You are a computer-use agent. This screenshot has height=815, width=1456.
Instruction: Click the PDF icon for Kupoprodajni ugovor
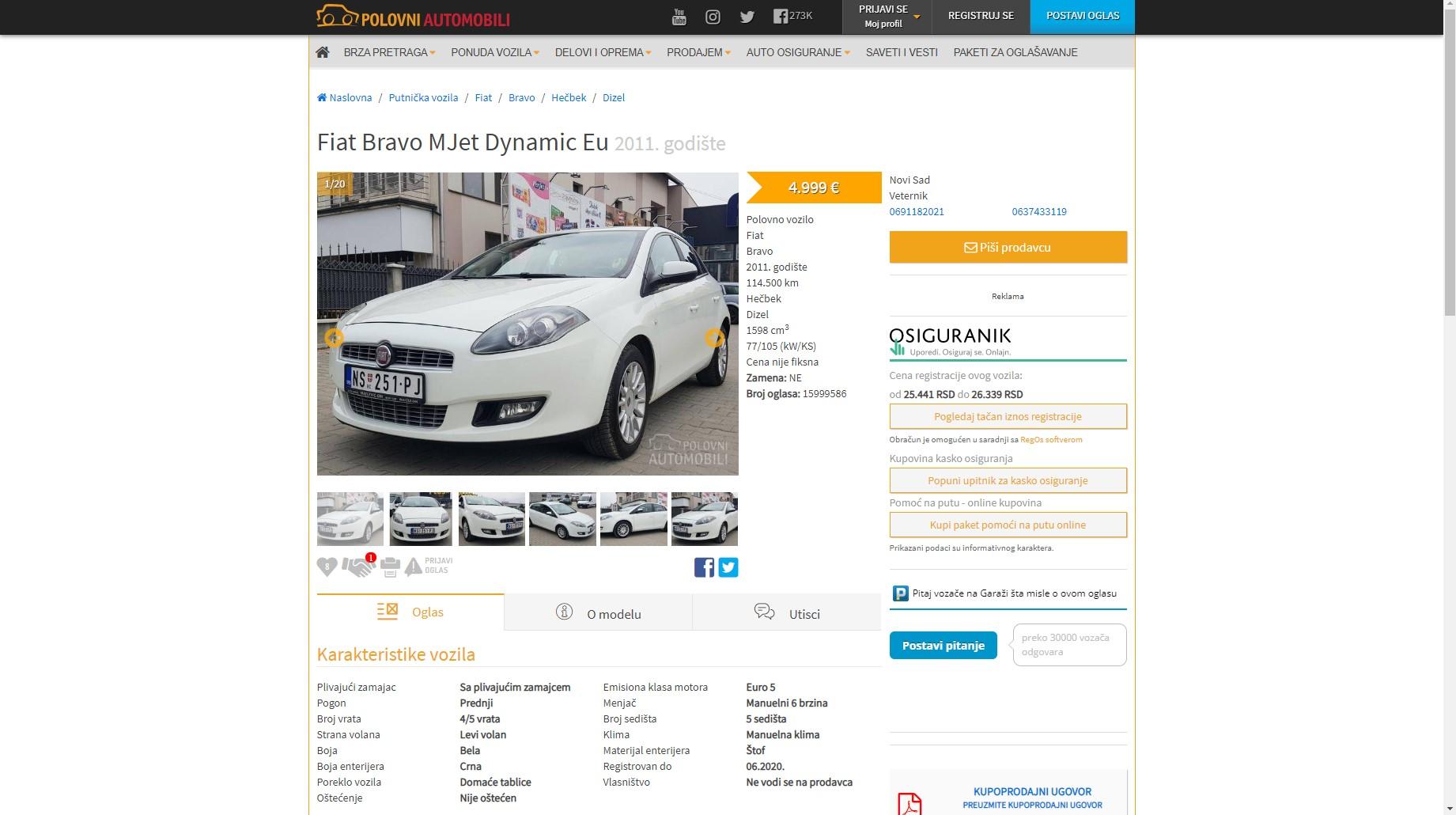pos(910,804)
